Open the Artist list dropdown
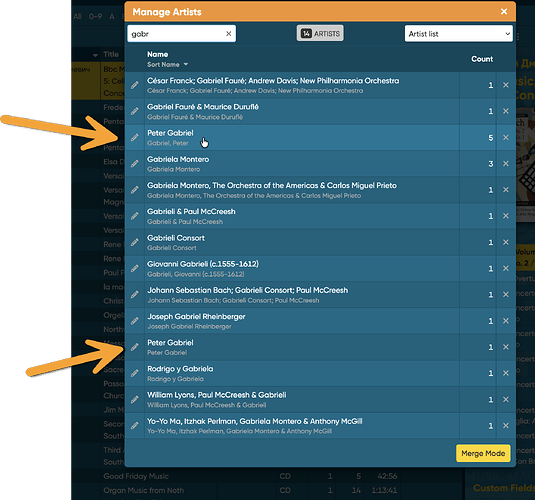This screenshot has width=535, height=500. coord(459,33)
